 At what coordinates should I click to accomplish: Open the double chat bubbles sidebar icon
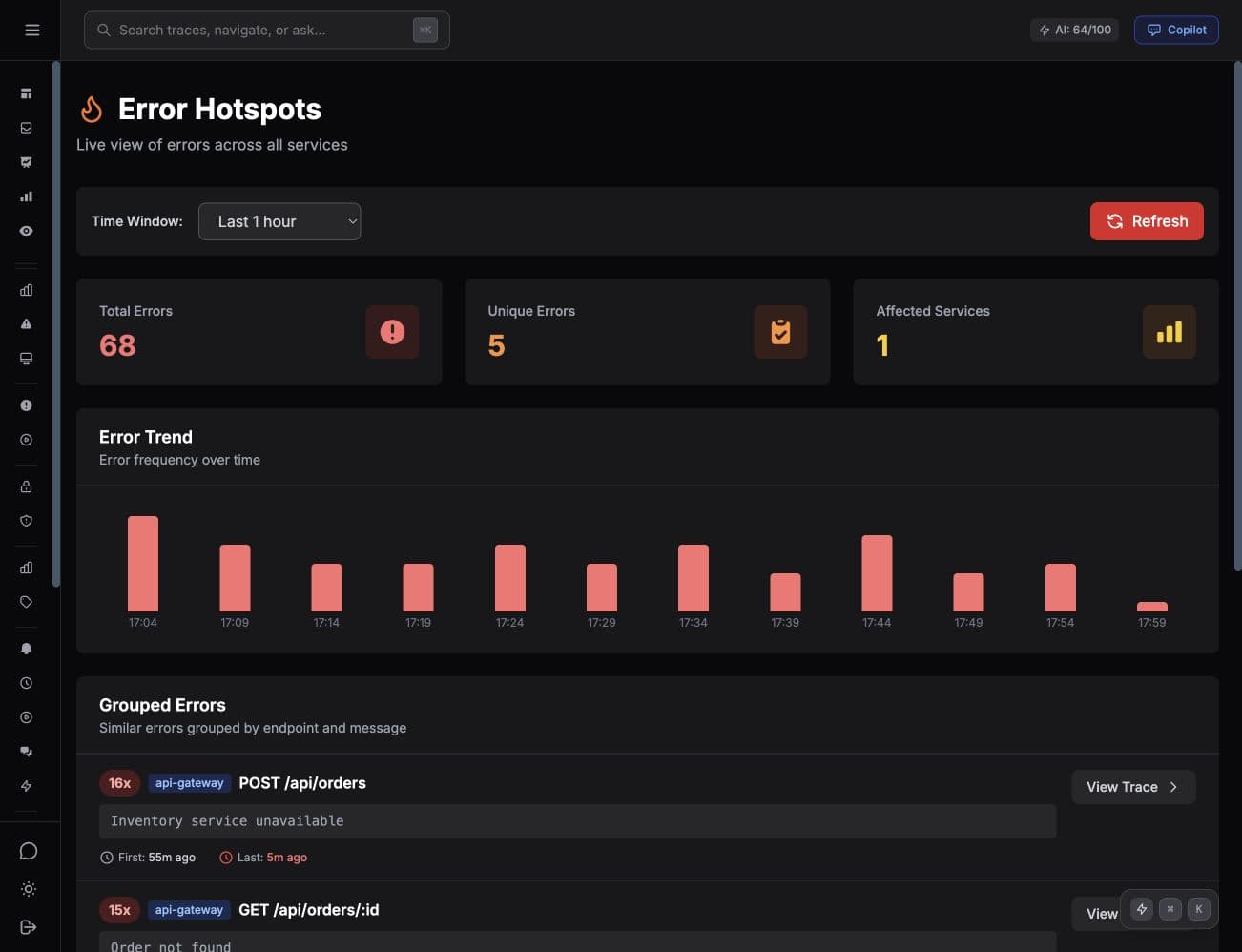26,752
